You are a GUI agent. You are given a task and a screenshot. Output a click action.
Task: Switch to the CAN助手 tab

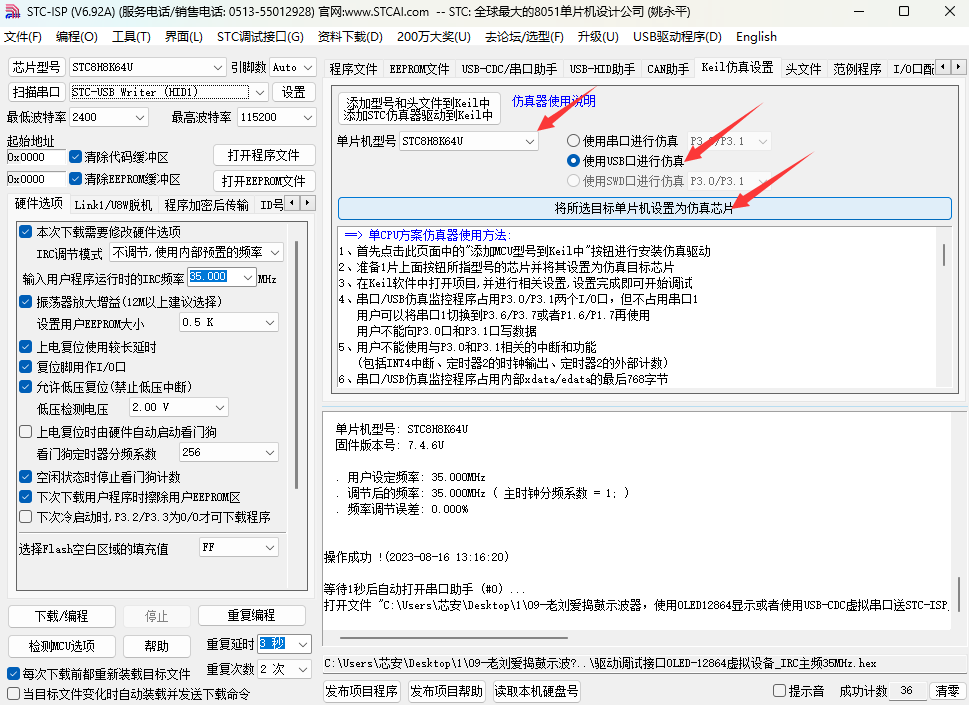pyautogui.click(x=668, y=69)
